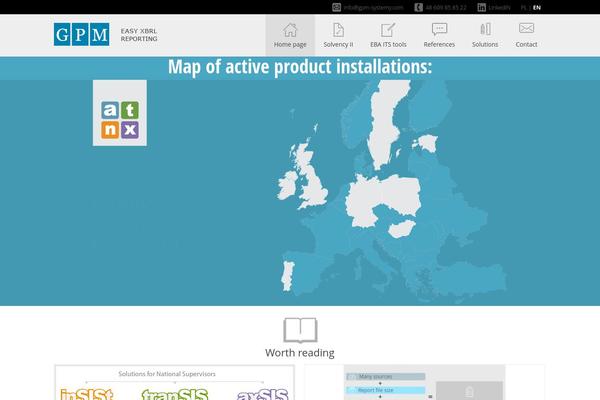
Task: Open the Contact page
Action: [x=526, y=44]
